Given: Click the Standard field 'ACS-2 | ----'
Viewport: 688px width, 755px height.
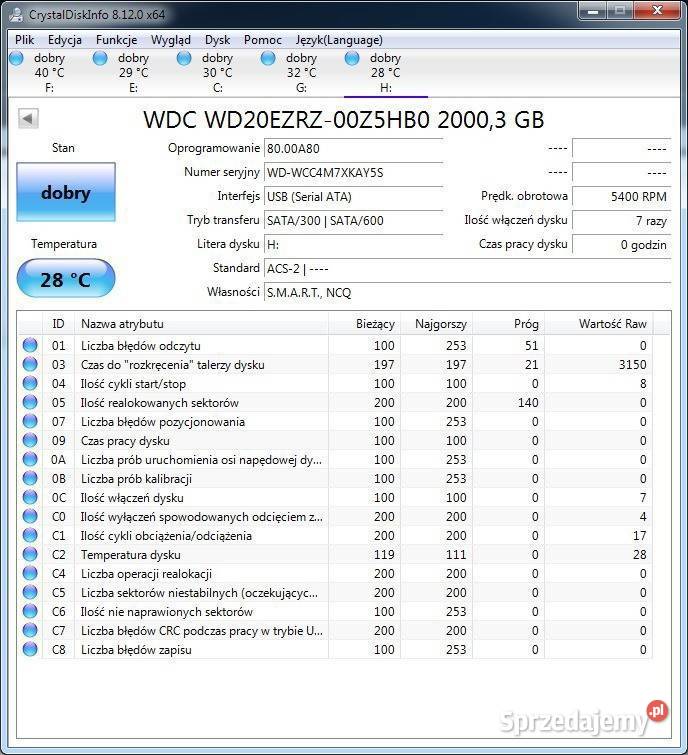Looking at the screenshot, I should [x=467, y=269].
